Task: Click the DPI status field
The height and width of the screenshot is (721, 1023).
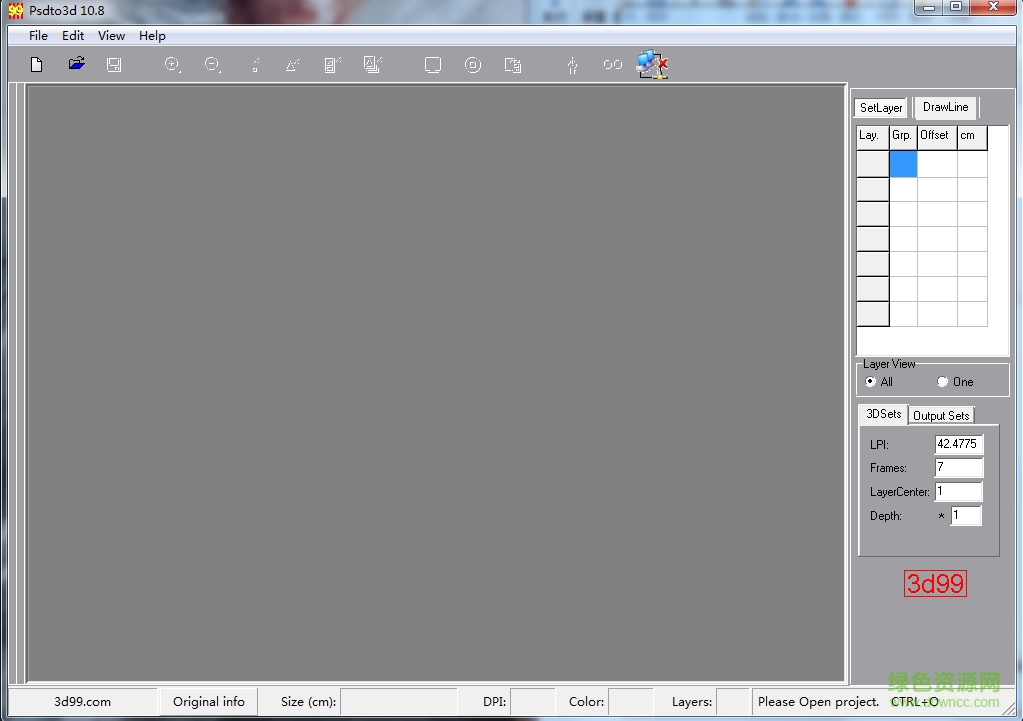Action: 532,702
